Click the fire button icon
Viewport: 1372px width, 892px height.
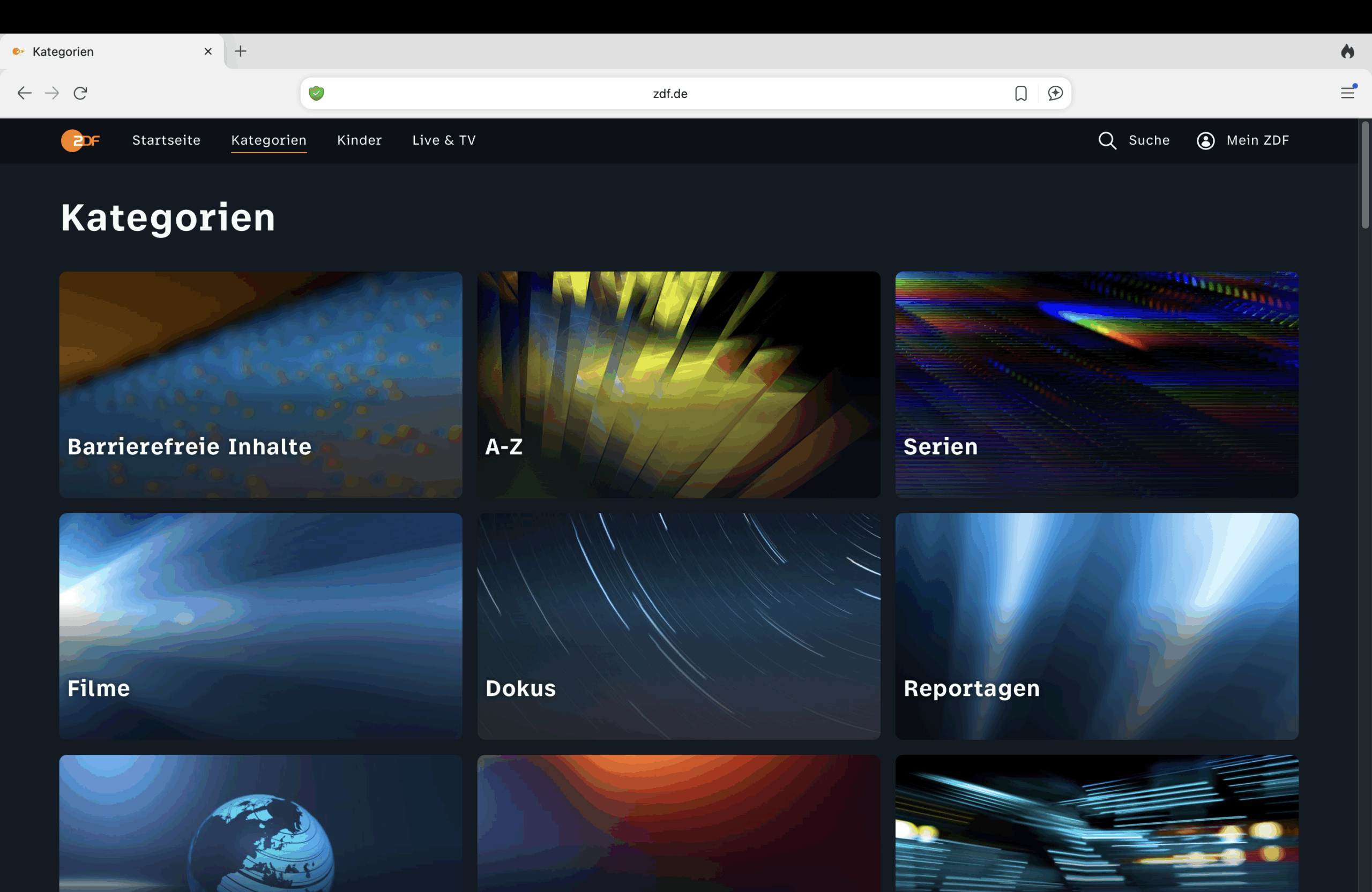point(1347,52)
